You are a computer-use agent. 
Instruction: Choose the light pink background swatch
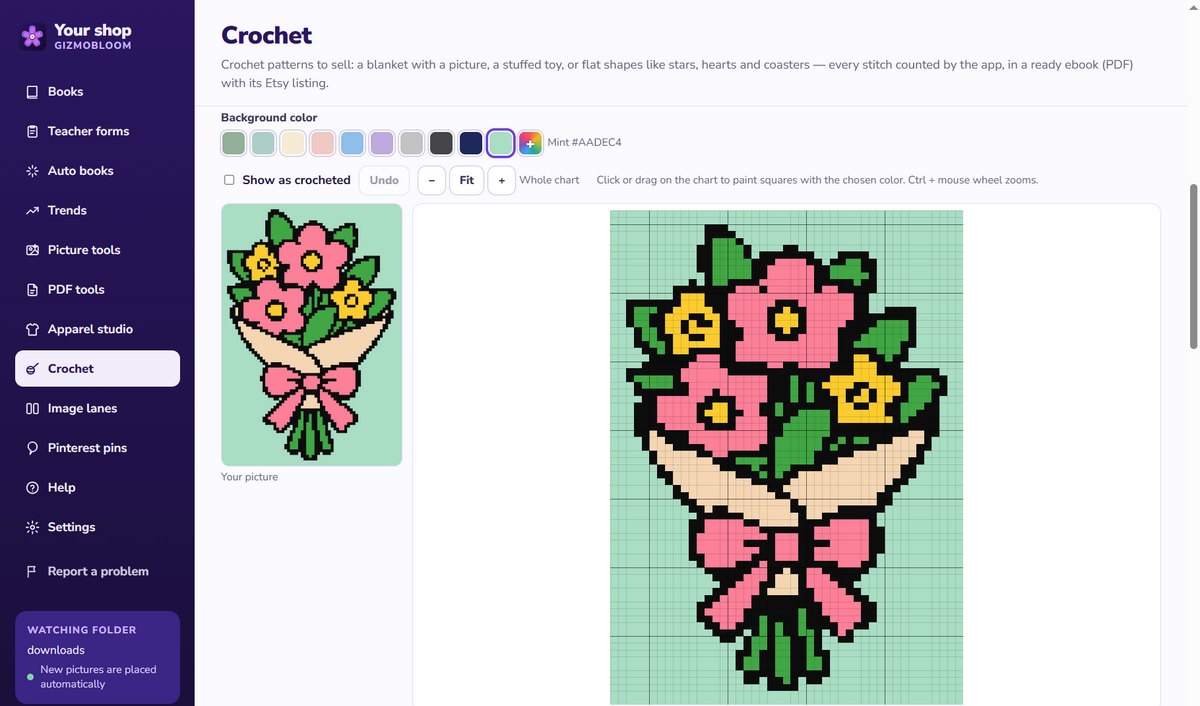(322, 143)
